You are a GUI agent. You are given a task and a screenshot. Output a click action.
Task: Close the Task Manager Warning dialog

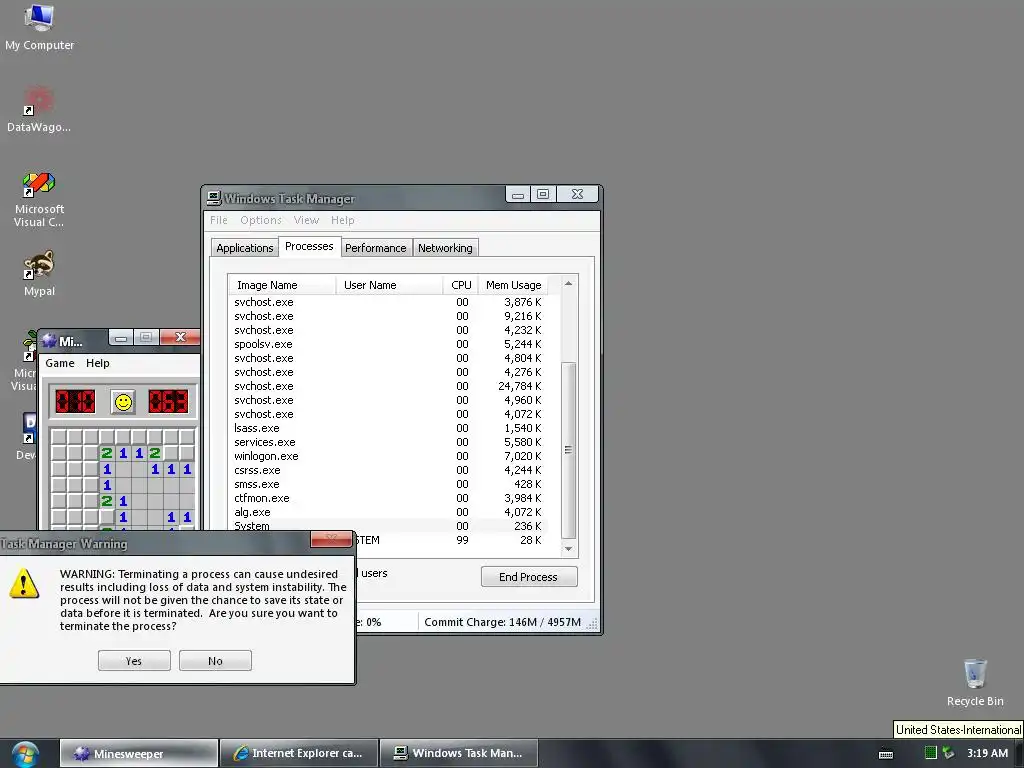point(331,539)
